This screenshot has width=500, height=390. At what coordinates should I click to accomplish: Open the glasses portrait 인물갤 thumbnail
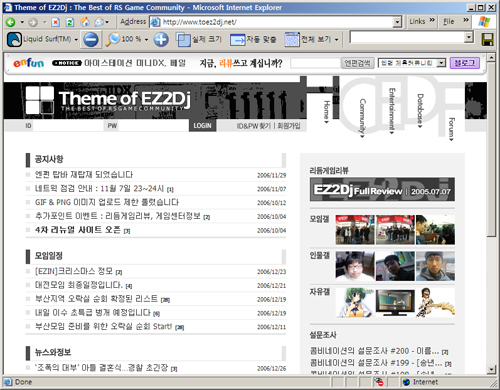point(355,266)
